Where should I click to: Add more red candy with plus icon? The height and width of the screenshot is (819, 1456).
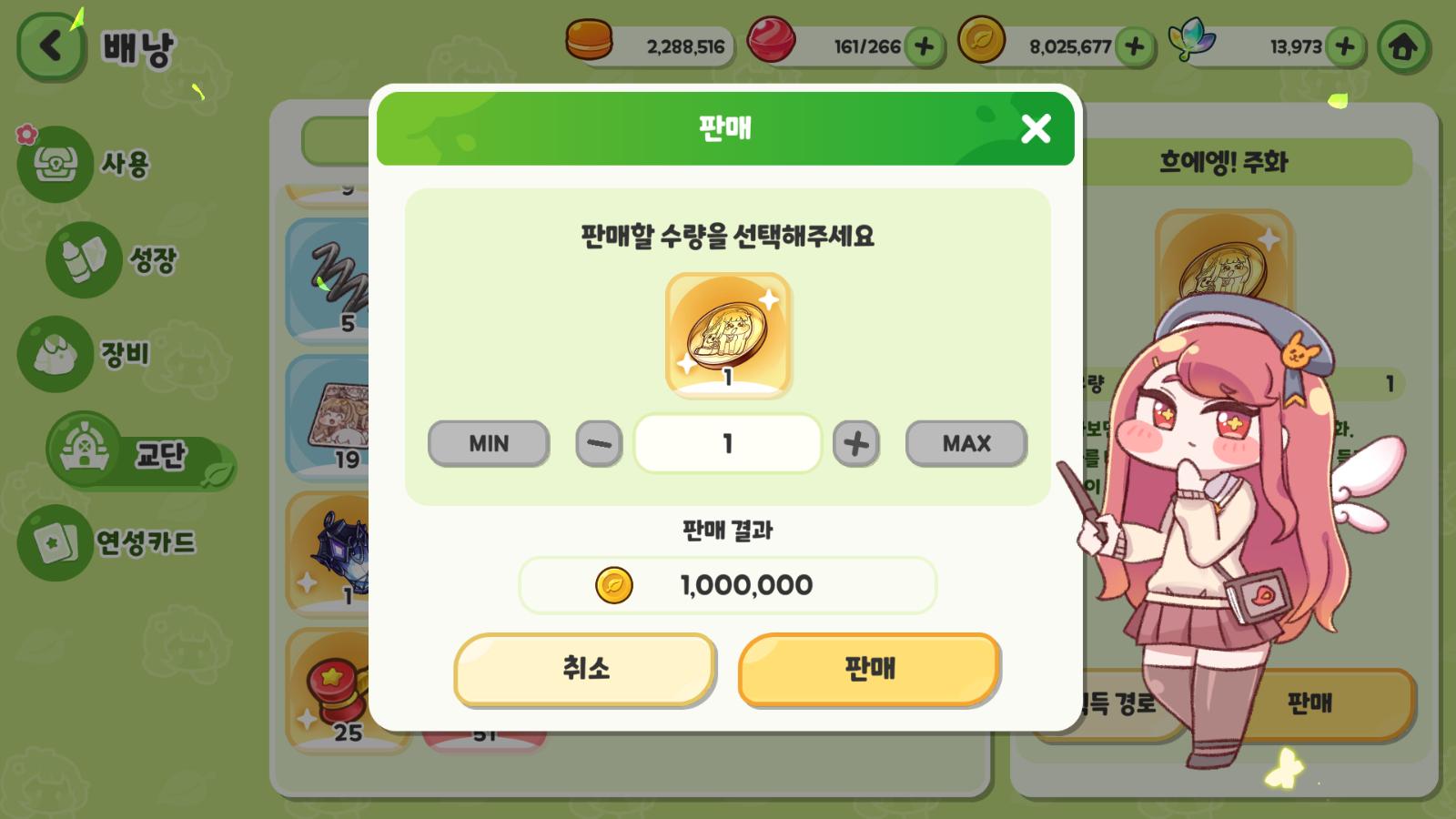(924, 46)
